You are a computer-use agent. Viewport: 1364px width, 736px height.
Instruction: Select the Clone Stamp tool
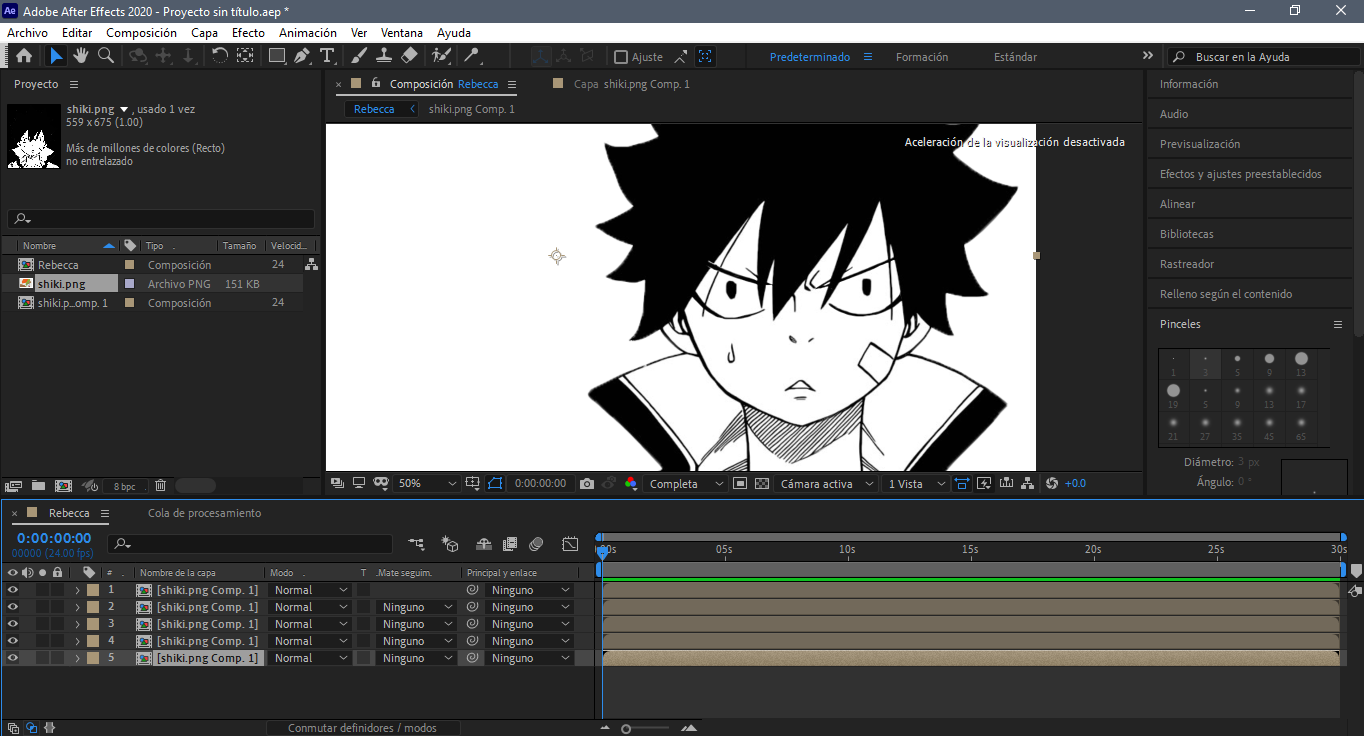[384, 56]
